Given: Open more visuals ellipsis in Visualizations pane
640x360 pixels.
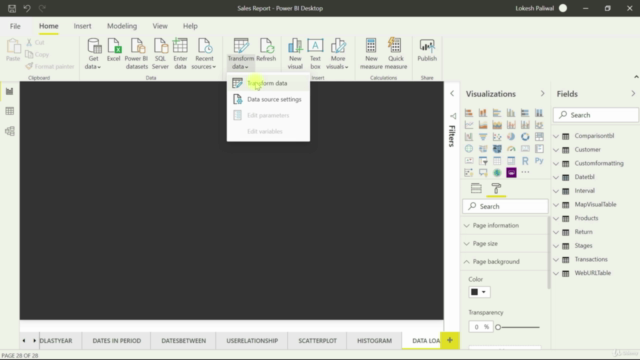Looking at the screenshot, I should coord(525,172).
